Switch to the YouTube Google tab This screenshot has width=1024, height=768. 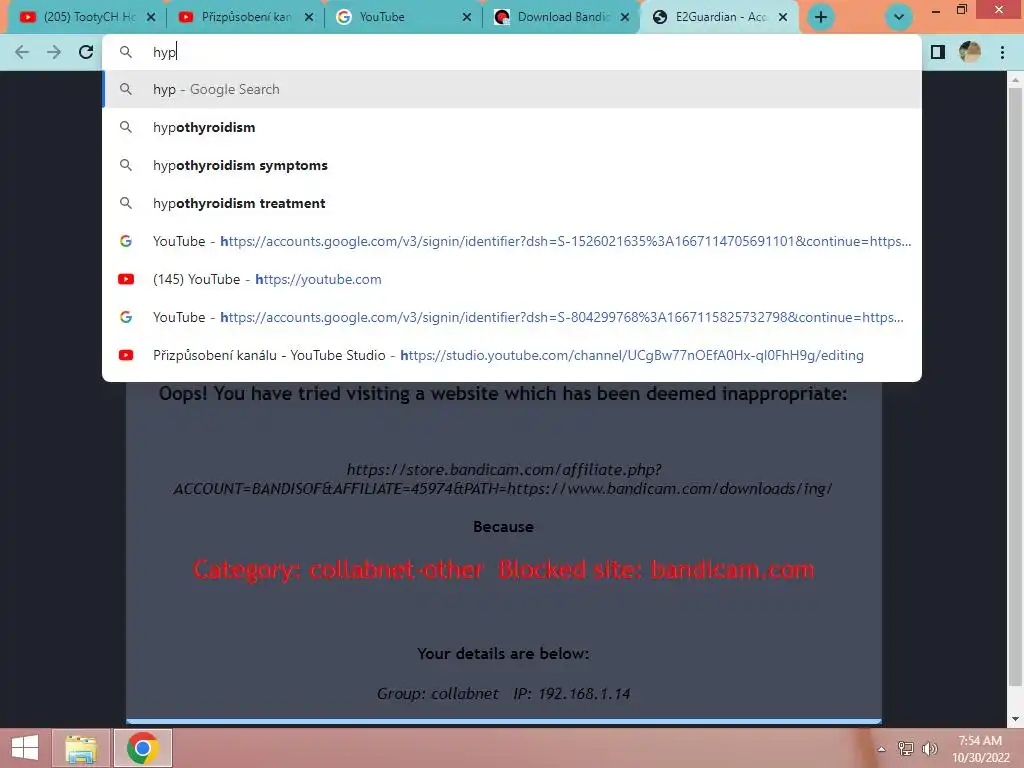404,17
